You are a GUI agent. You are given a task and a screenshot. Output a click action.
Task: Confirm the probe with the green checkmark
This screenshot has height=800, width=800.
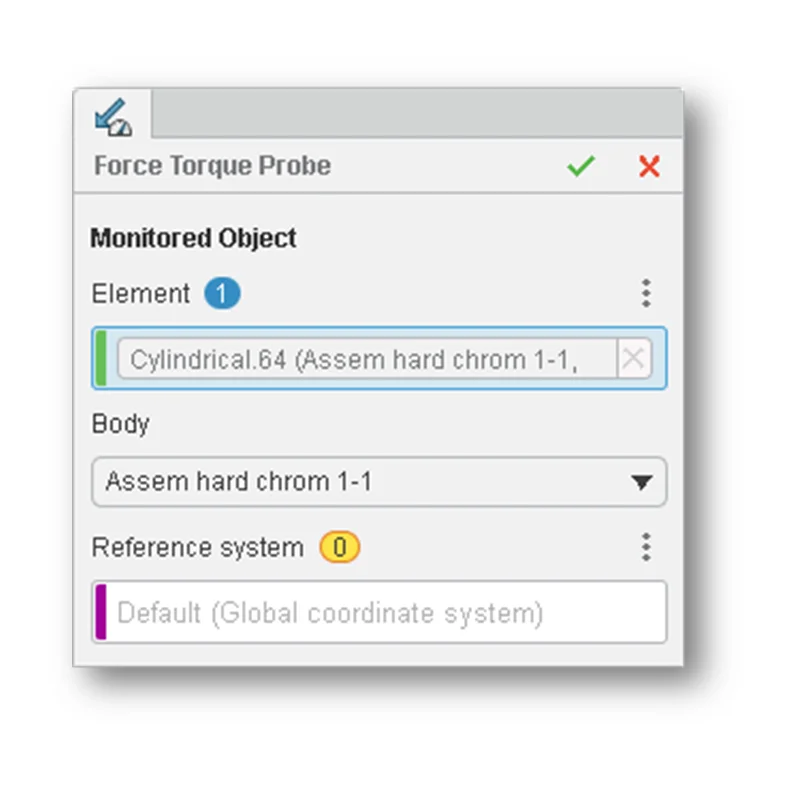580,166
